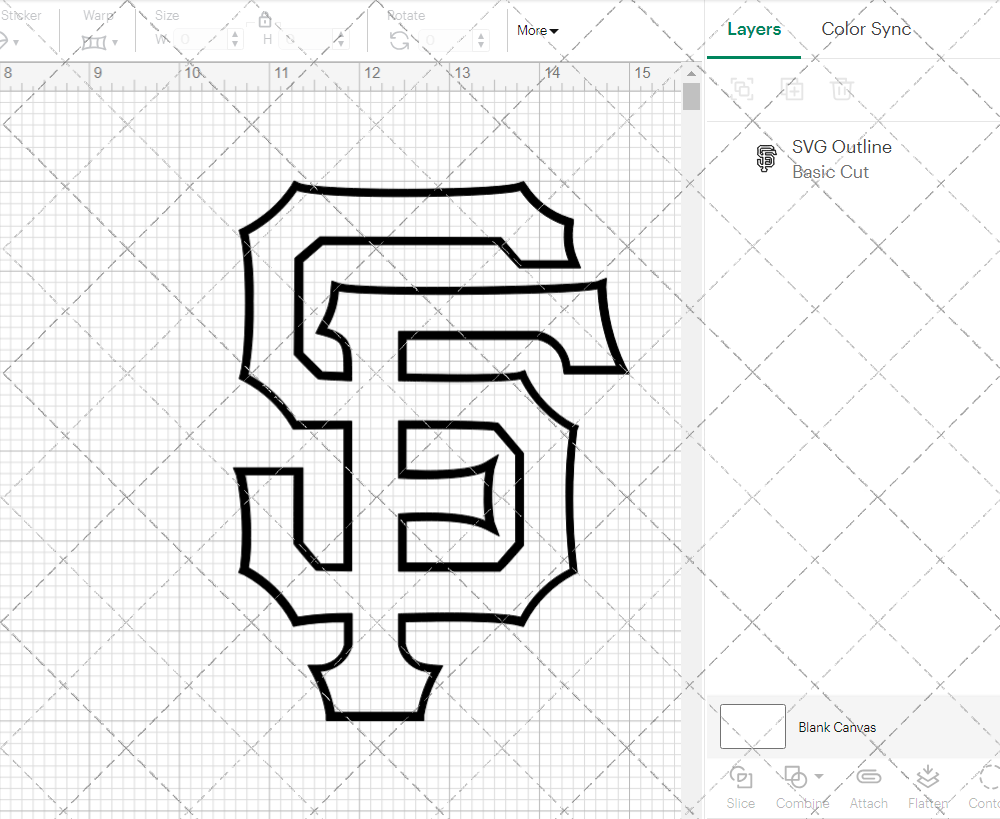Click the width size input field
Viewport: 1000px width, 819px height.
200,40
